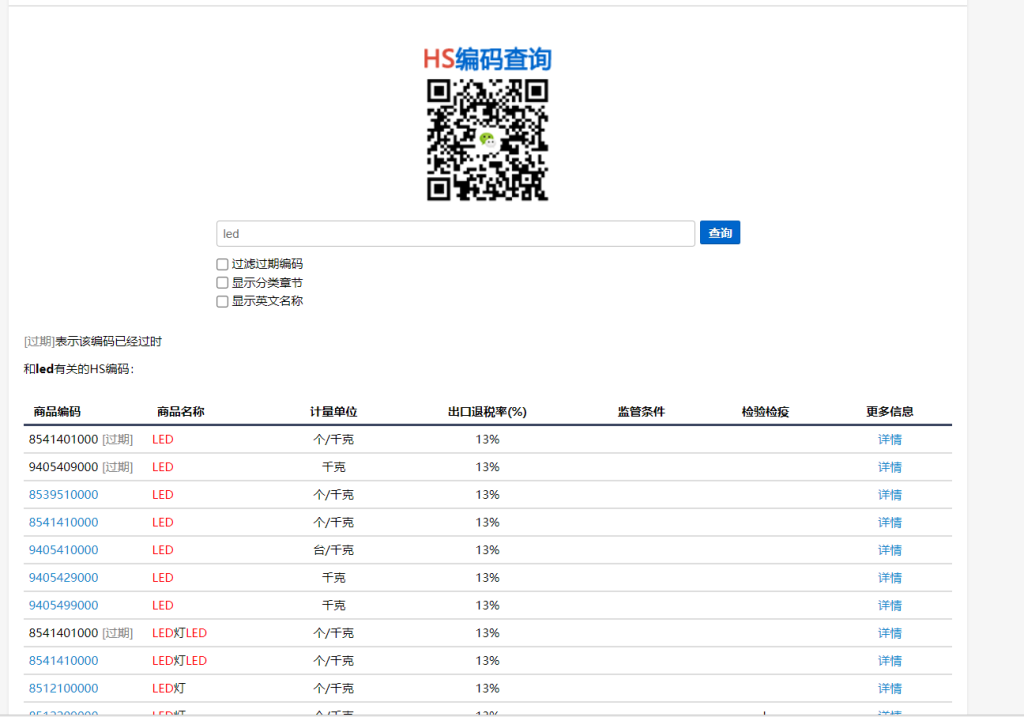Click the HS编码查询 logo title
The width and height of the screenshot is (1024, 717).
point(487,59)
